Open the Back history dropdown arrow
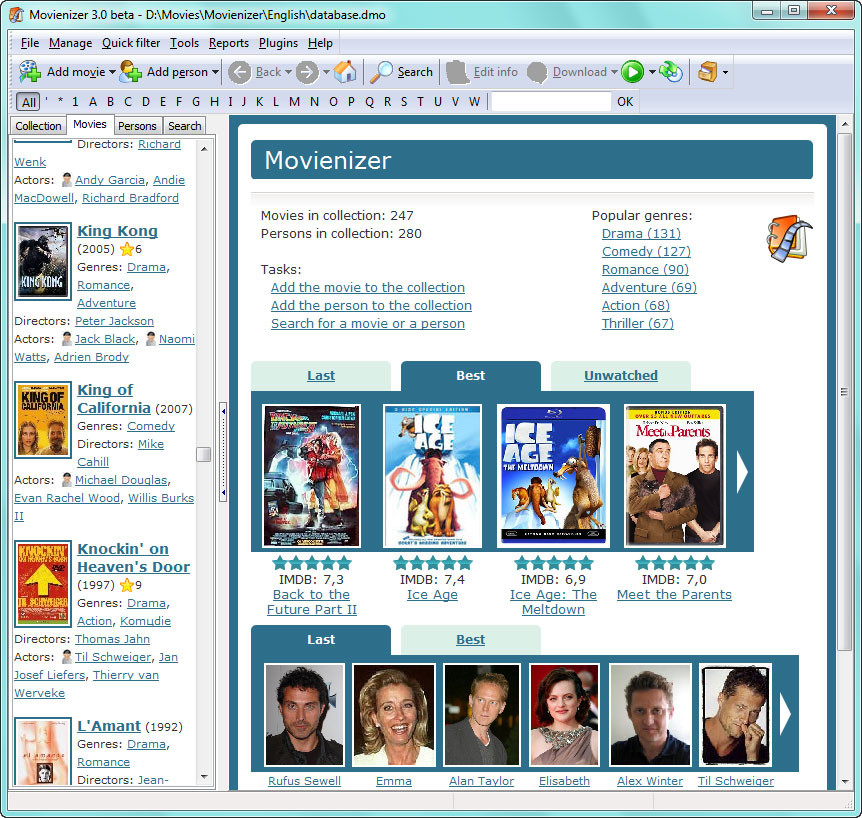The height and width of the screenshot is (818, 862). [288, 72]
